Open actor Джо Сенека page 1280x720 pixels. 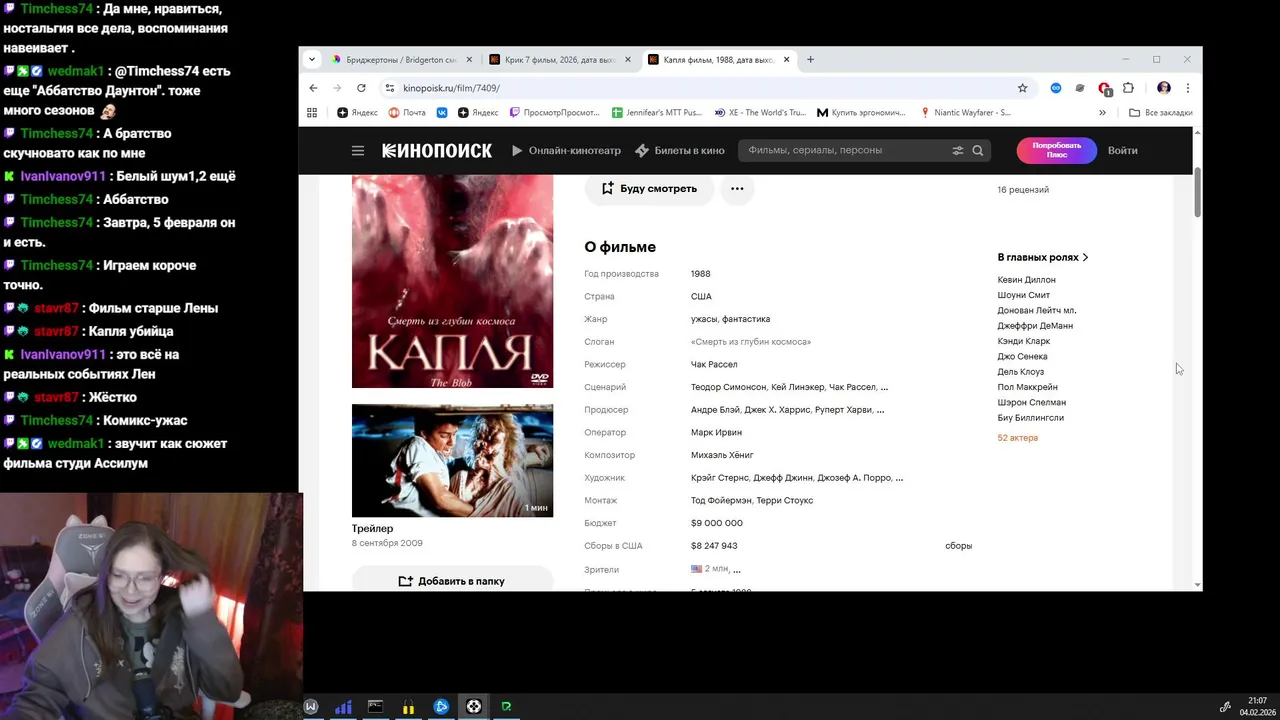pos(1022,356)
